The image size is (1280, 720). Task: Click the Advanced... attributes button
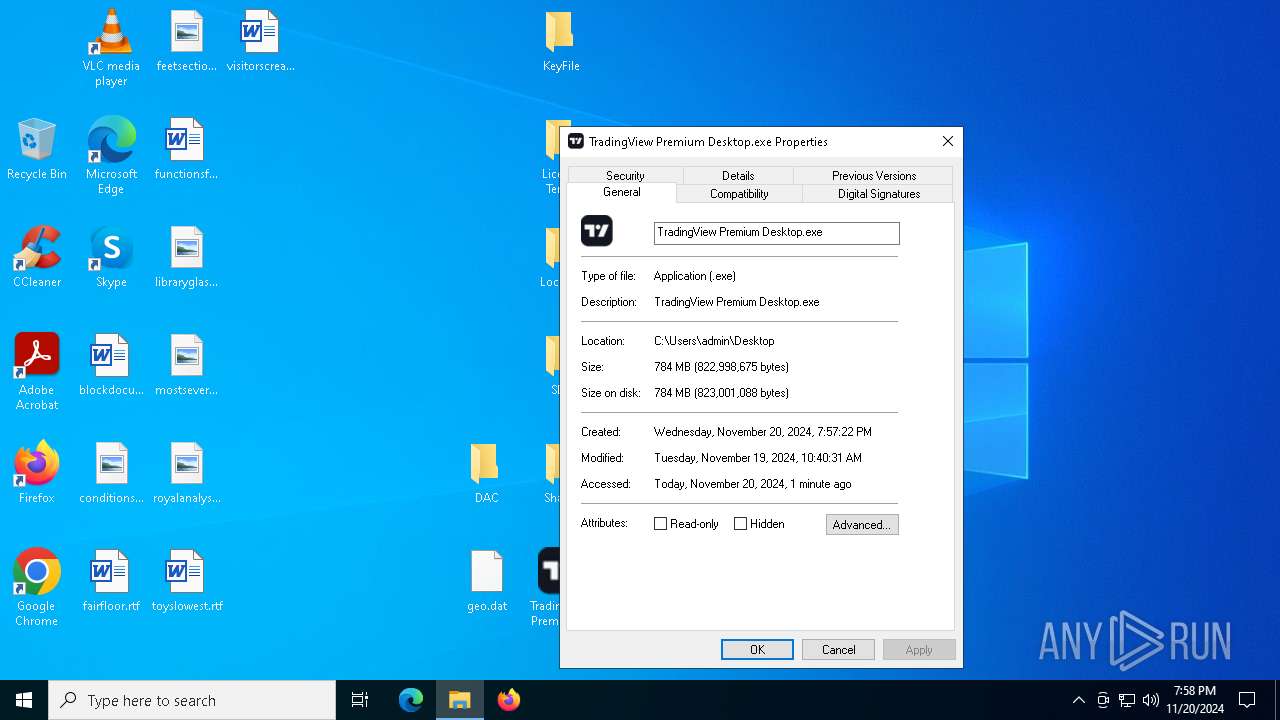[x=861, y=525]
